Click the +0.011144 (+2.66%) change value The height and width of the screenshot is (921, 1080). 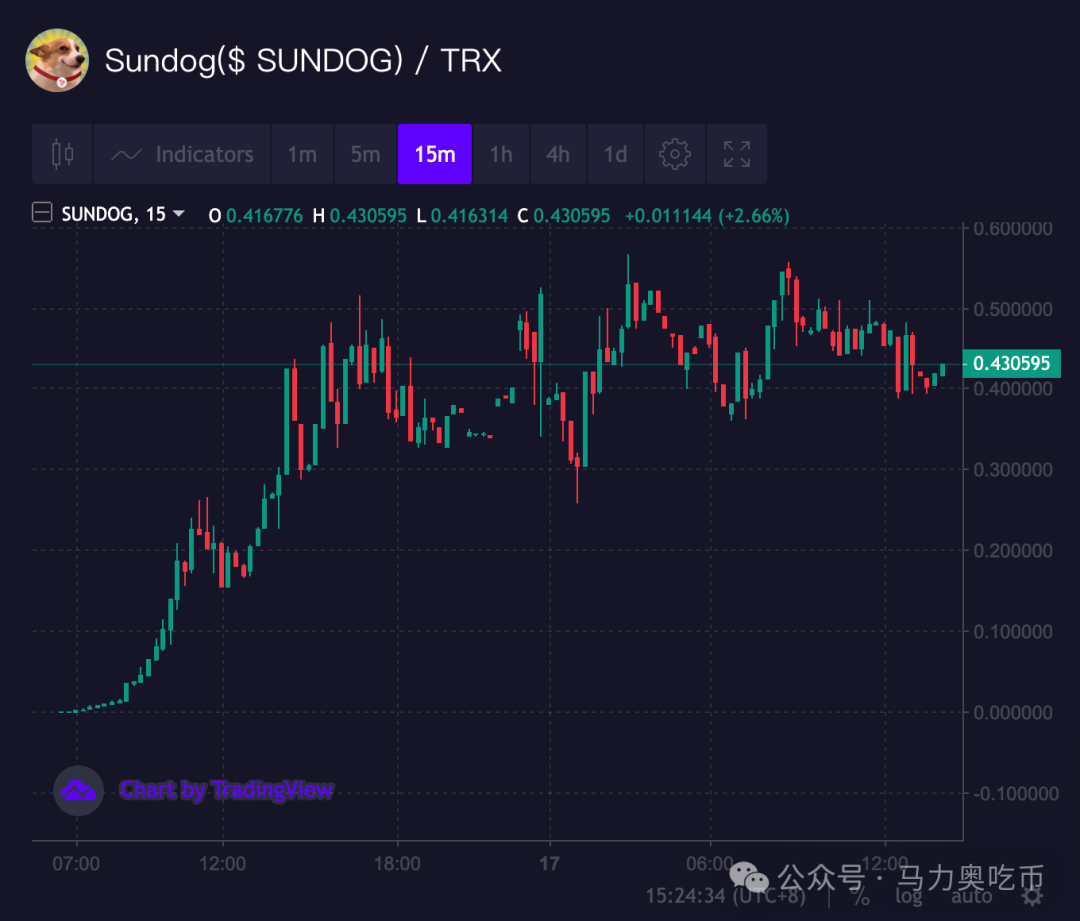point(707,216)
